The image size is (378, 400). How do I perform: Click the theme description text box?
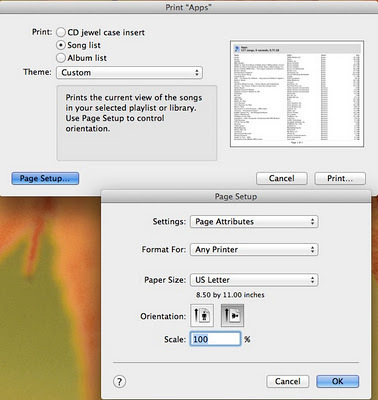coord(137,123)
